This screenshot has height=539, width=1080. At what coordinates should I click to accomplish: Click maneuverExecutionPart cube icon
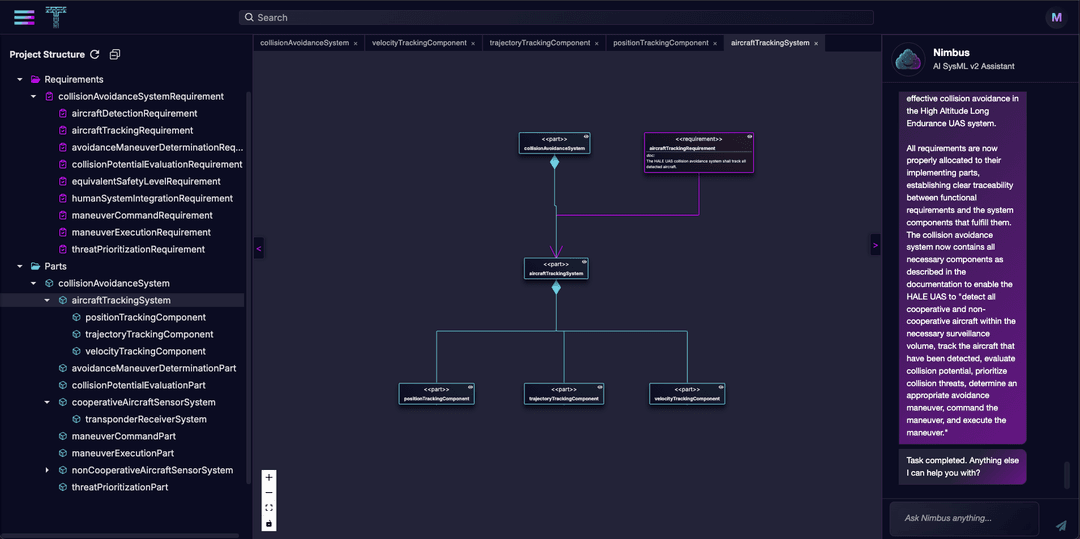[x=63, y=453]
